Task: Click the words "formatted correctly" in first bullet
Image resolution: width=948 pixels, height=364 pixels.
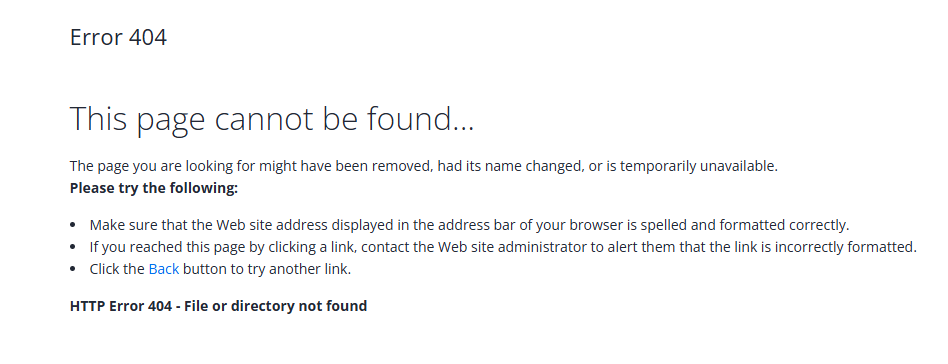Action: click(784, 225)
